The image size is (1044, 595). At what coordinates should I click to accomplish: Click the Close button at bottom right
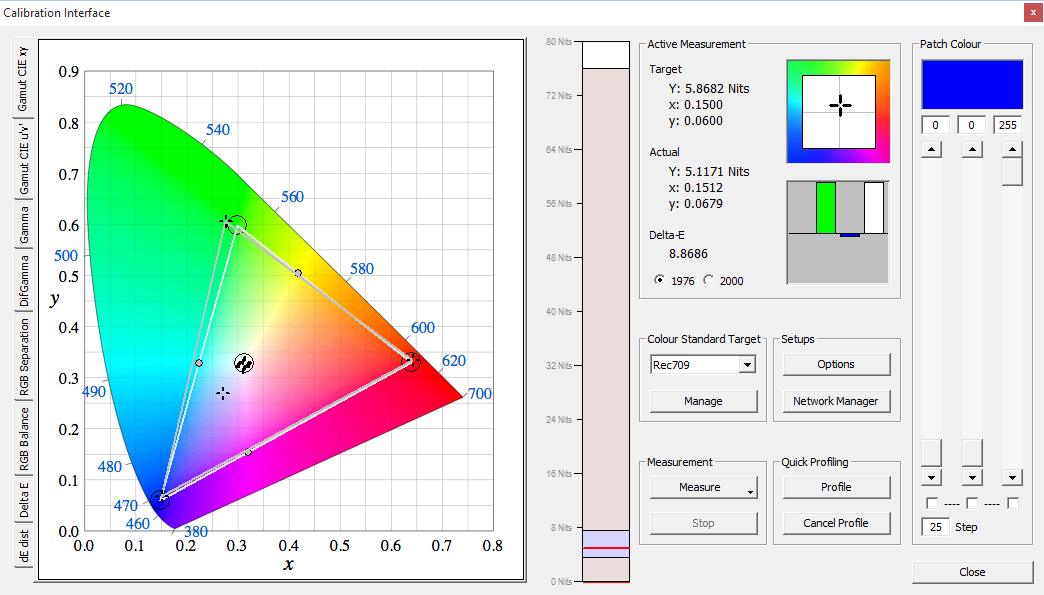pos(972,572)
